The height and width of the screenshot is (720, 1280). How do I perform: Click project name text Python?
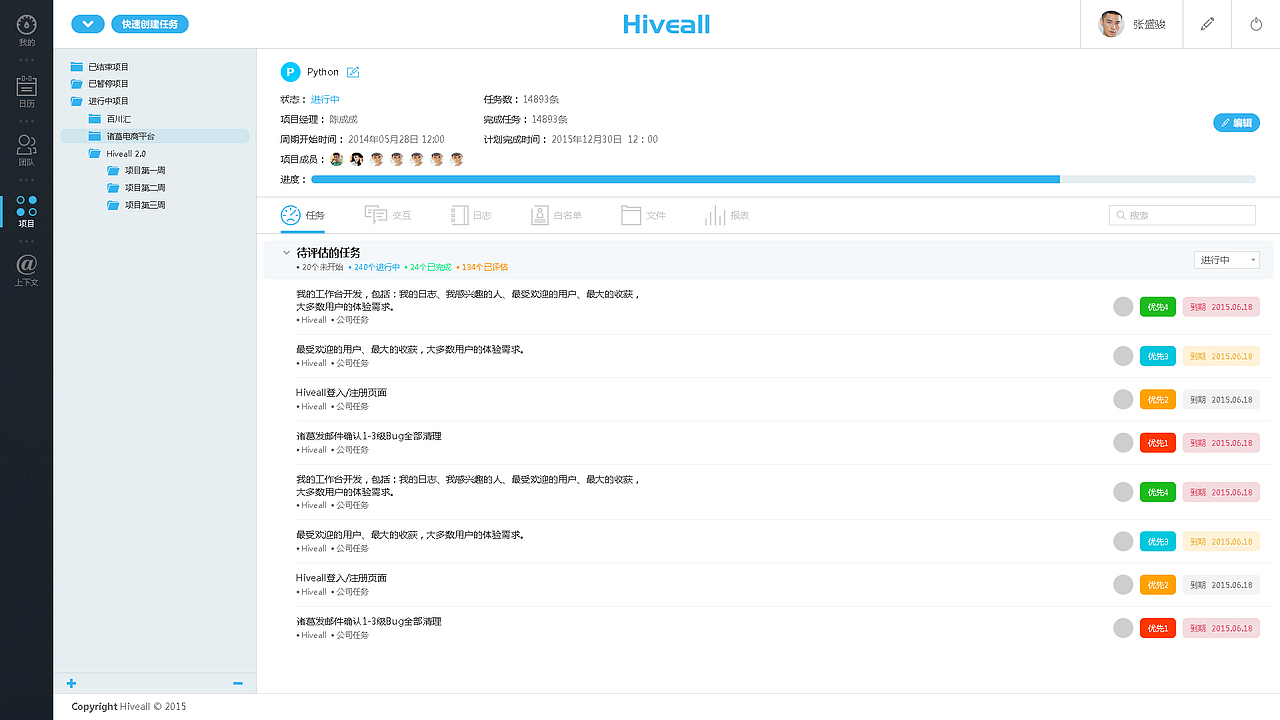pyautogui.click(x=323, y=72)
